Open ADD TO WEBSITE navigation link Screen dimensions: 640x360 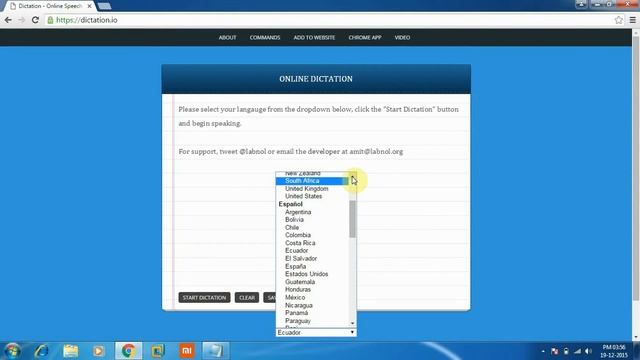click(x=314, y=38)
